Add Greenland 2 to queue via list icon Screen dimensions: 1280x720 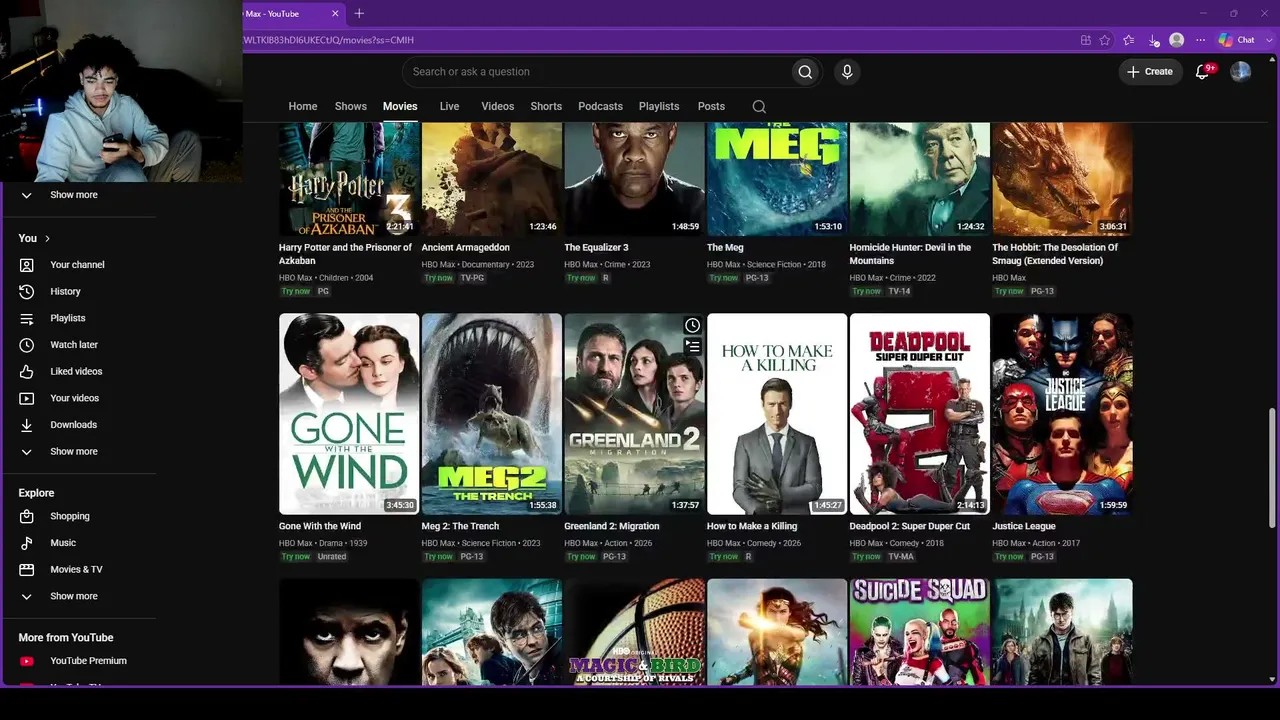(x=692, y=346)
